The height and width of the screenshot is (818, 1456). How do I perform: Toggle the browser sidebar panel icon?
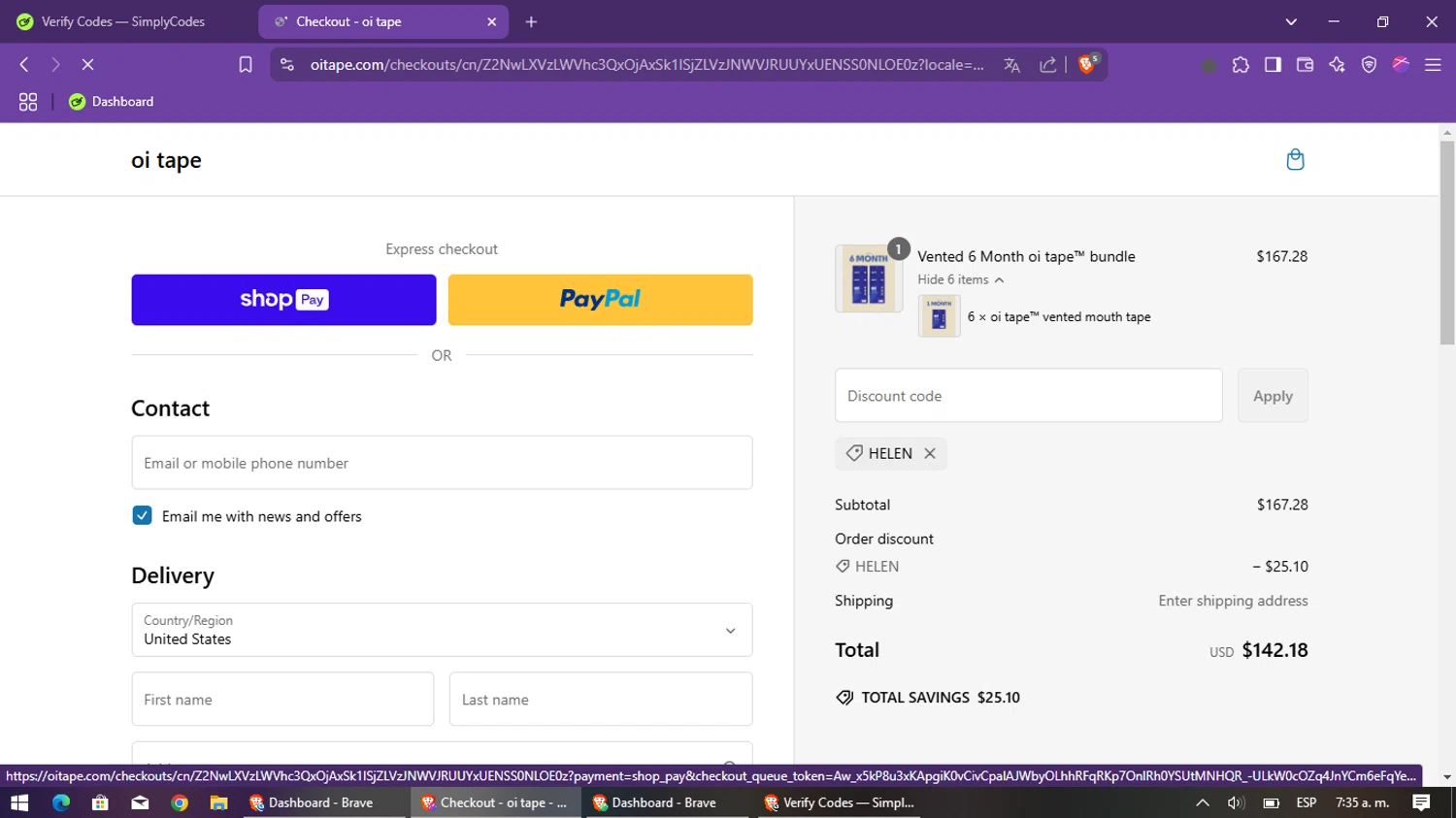click(x=1273, y=65)
